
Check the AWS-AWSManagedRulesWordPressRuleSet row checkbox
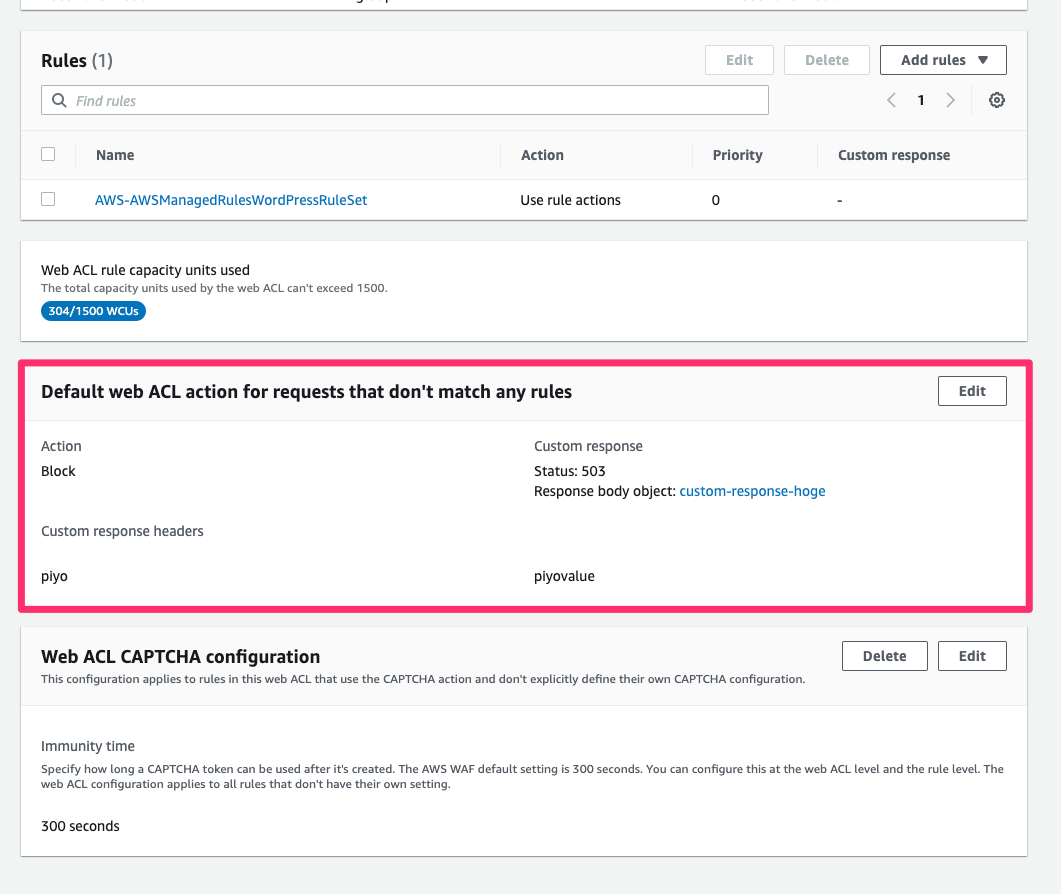click(x=48, y=199)
